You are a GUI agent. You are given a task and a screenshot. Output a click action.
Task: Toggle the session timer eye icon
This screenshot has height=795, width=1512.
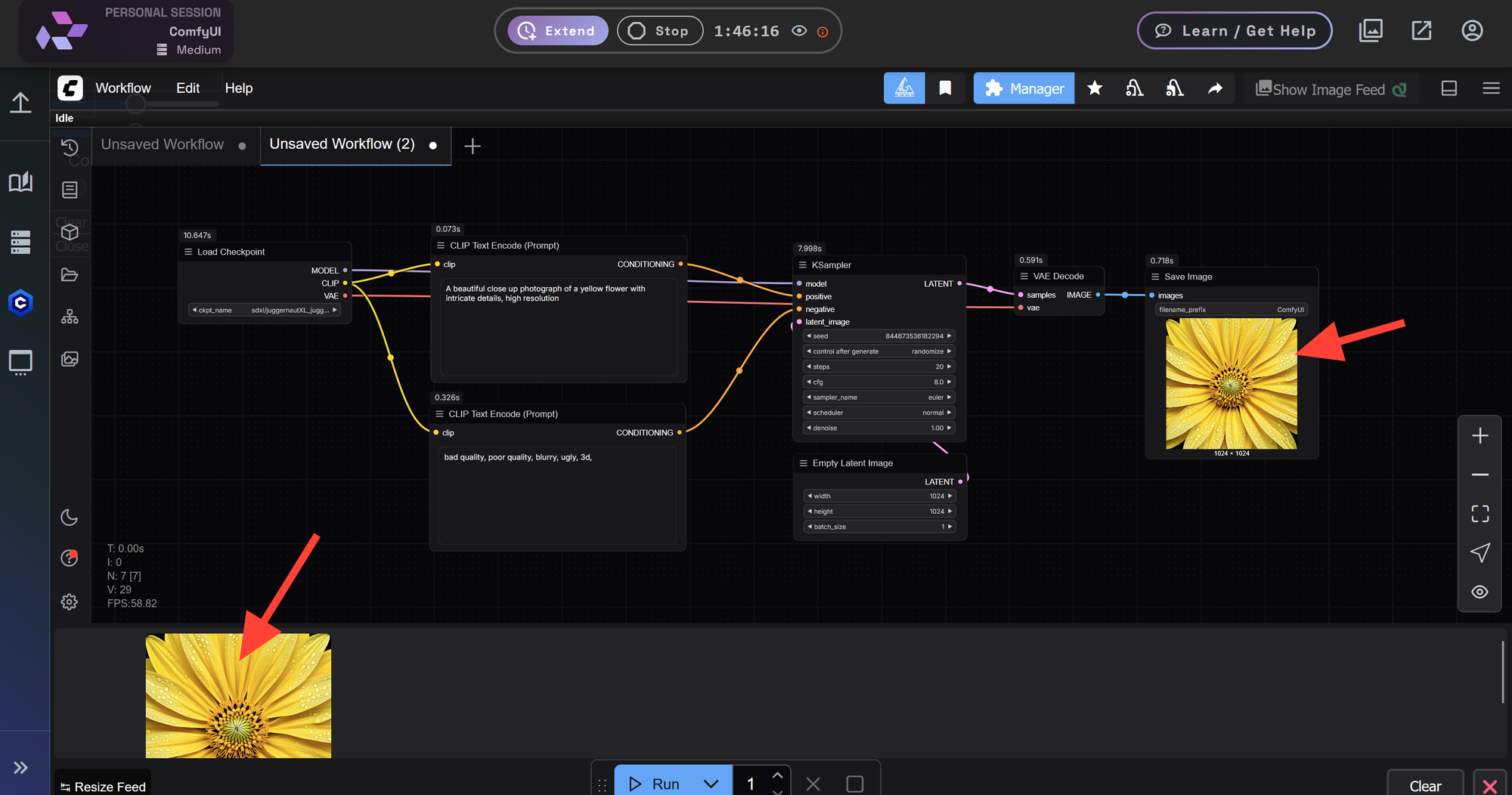tap(799, 31)
